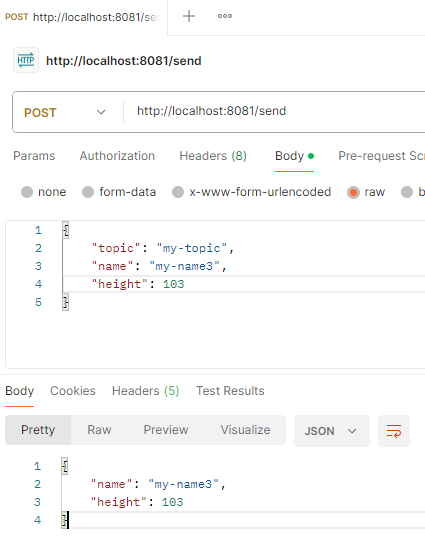
Task: Open the response Body tab
Action: 19,391
